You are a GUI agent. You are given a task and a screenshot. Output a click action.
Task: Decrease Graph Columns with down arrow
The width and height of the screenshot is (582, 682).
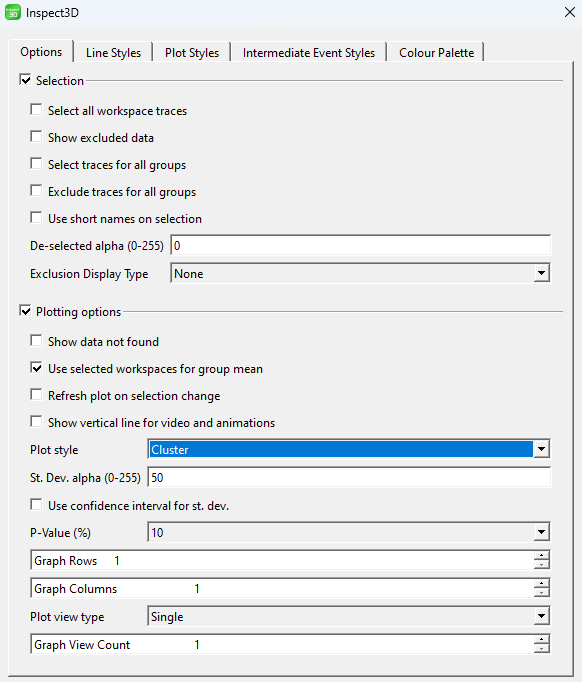(542, 592)
